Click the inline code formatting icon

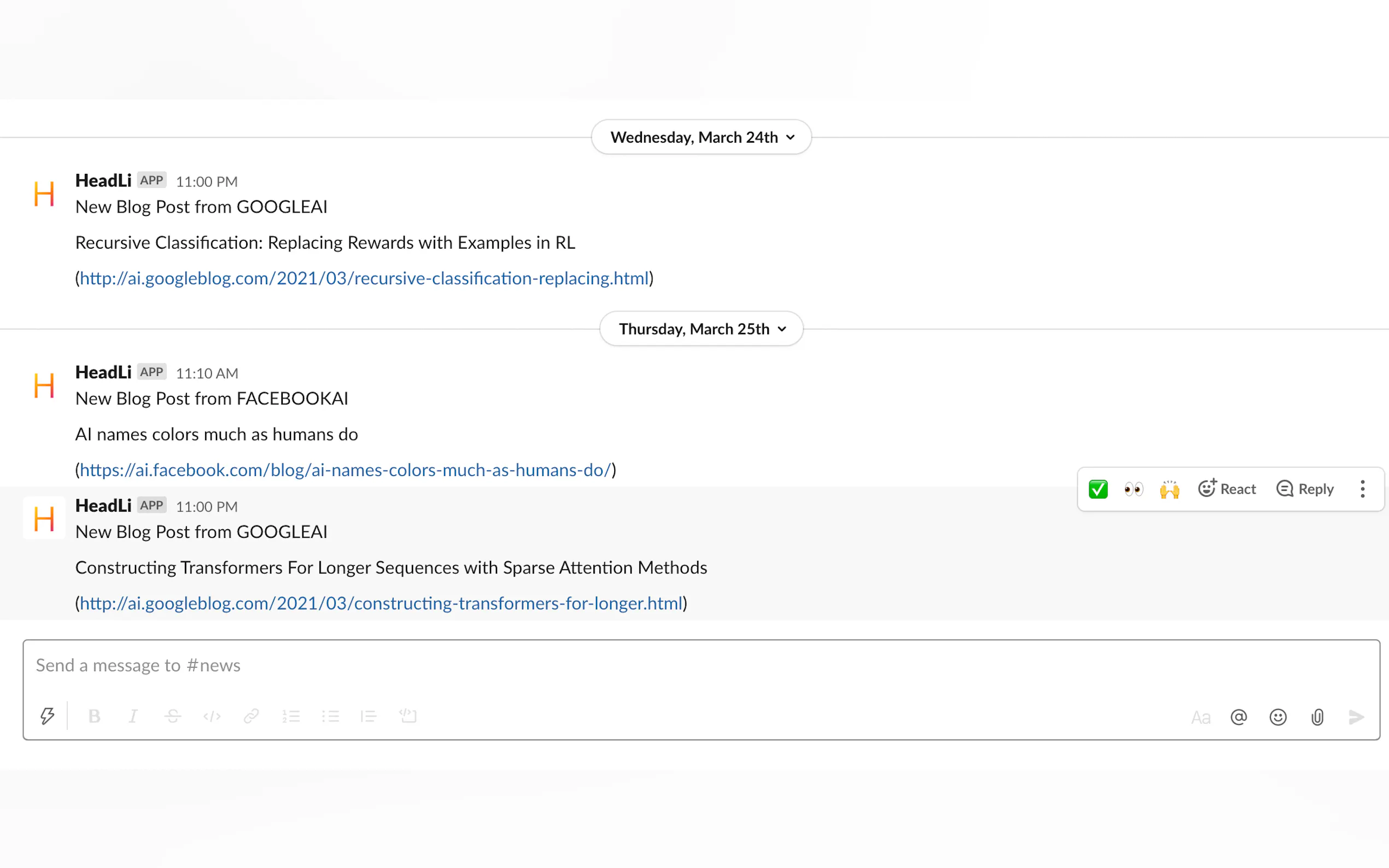click(x=212, y=716)
